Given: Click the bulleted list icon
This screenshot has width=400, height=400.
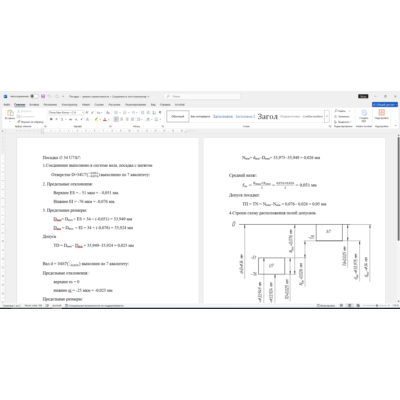Looking at the screenshot, I should [x=116, y=113].
